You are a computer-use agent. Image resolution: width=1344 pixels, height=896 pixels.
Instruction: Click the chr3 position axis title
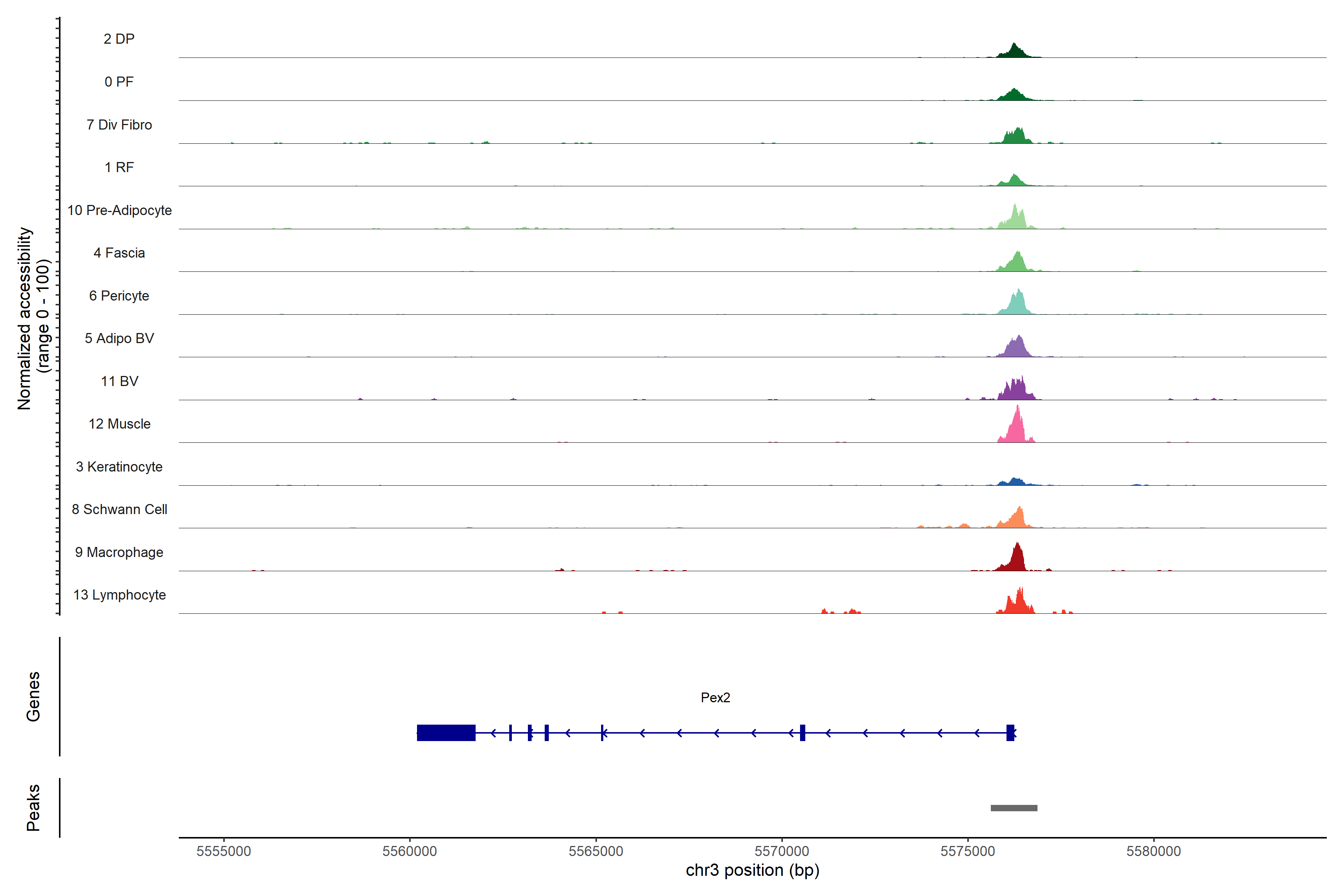pos(752,870)
